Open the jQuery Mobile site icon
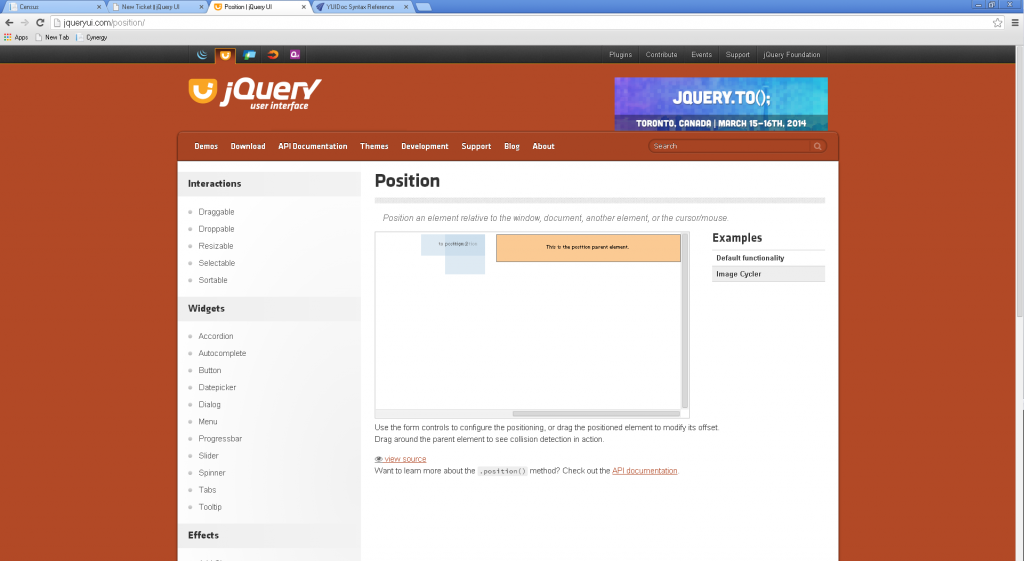This screenshot has height=561, width=1024. coord(249,55)
